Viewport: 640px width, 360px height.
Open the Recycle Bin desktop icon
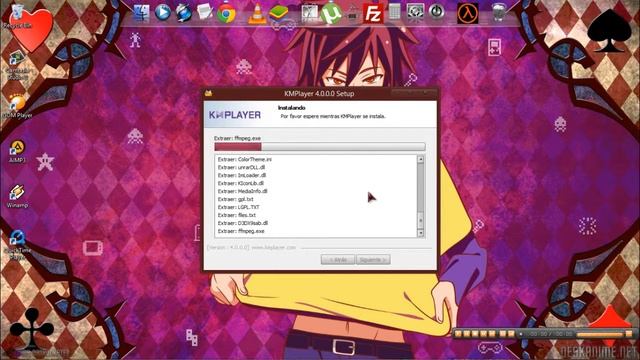(x=17, y=16)
